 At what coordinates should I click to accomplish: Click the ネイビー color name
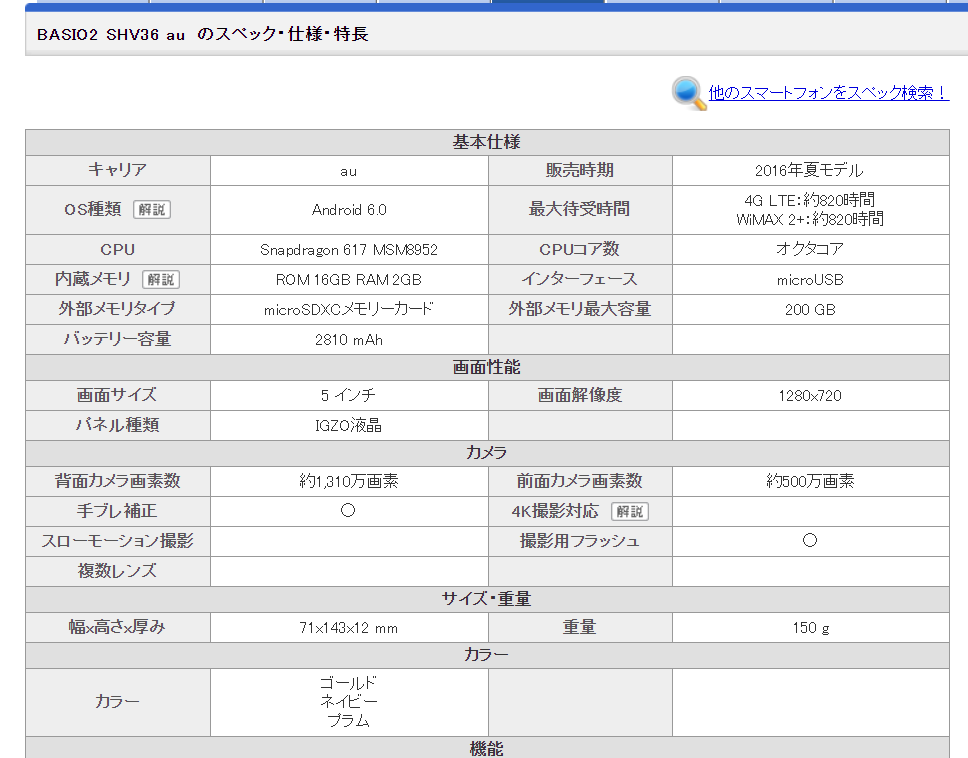(x=348, y=702)
